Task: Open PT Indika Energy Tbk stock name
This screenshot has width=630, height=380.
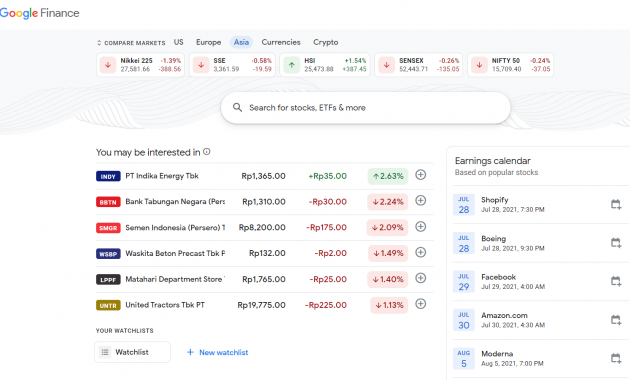Action: tap(162, 176)
